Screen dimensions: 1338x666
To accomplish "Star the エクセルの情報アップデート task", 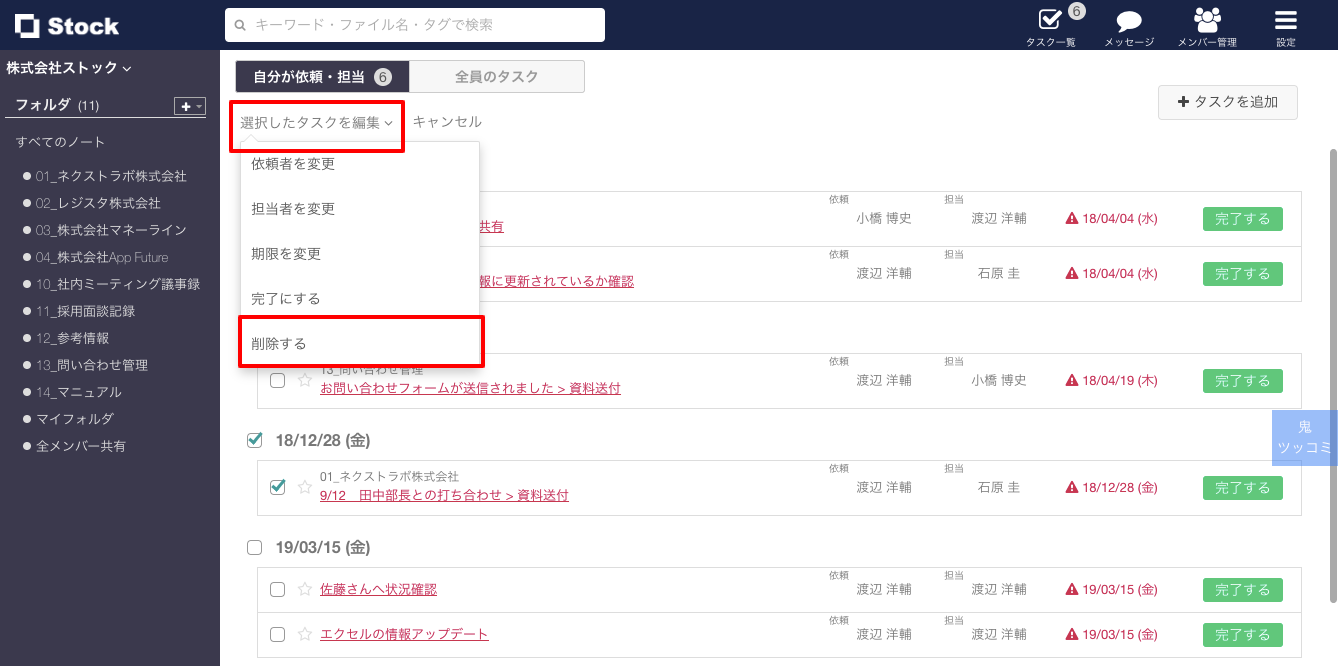I will (305, 634).
